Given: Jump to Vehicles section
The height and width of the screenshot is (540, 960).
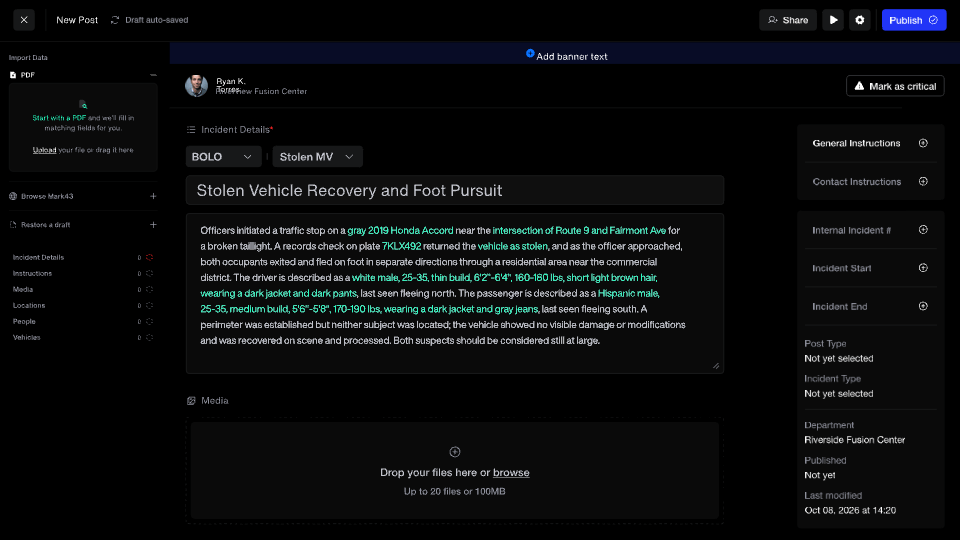Looking at the screenshot, I should pyautogui.click(x=26, y=337).
